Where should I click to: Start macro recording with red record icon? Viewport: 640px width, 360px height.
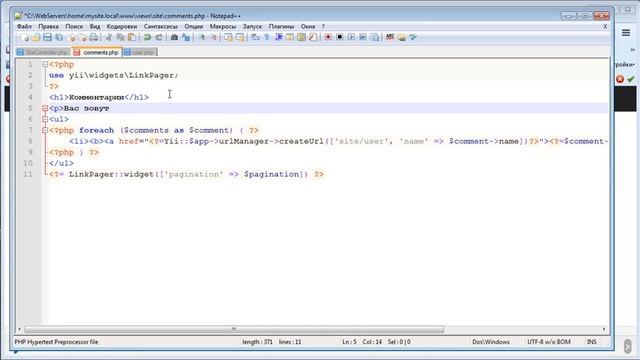coord(328,38)
